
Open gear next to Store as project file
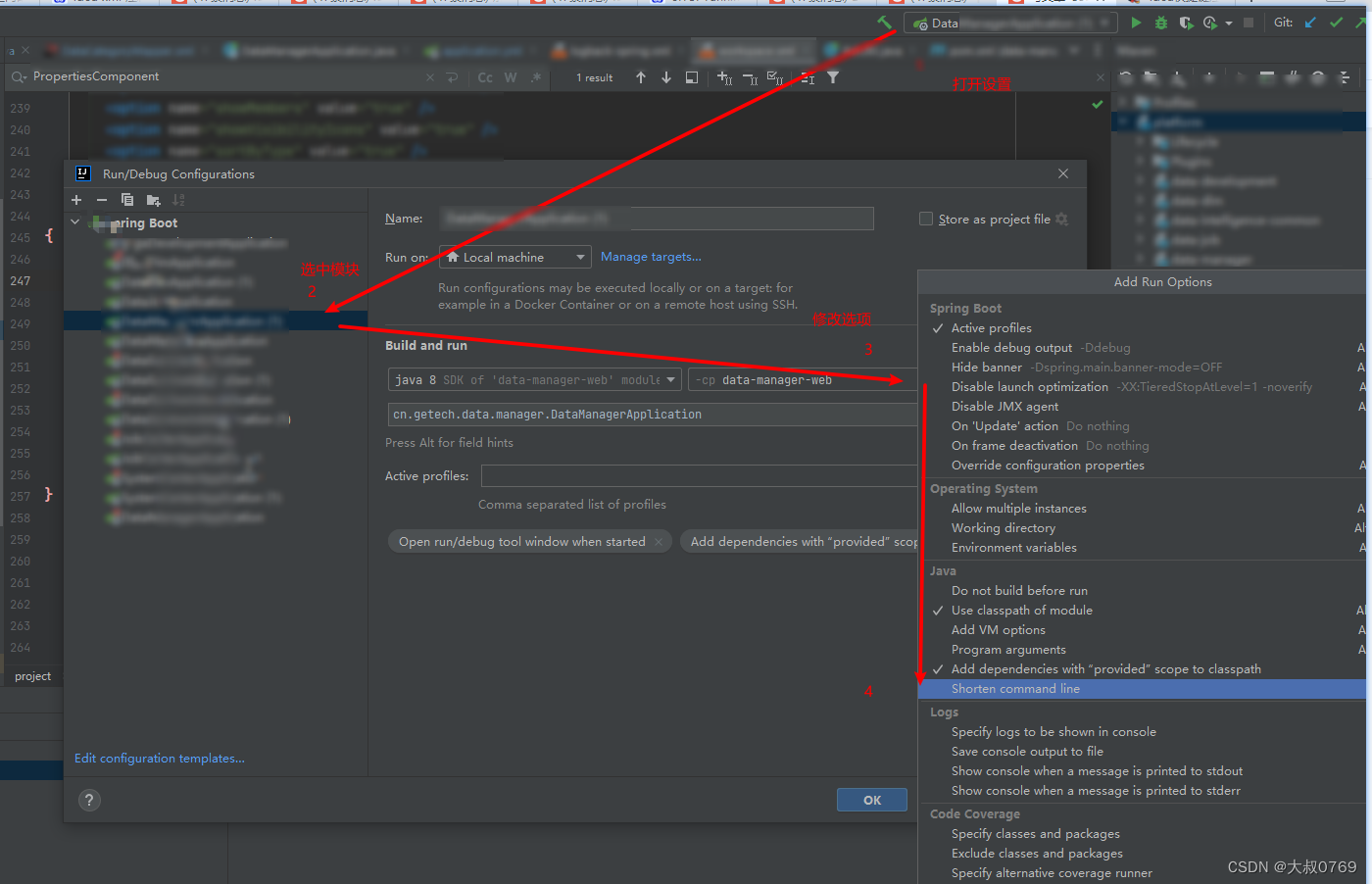click(x=1061, y=220)
